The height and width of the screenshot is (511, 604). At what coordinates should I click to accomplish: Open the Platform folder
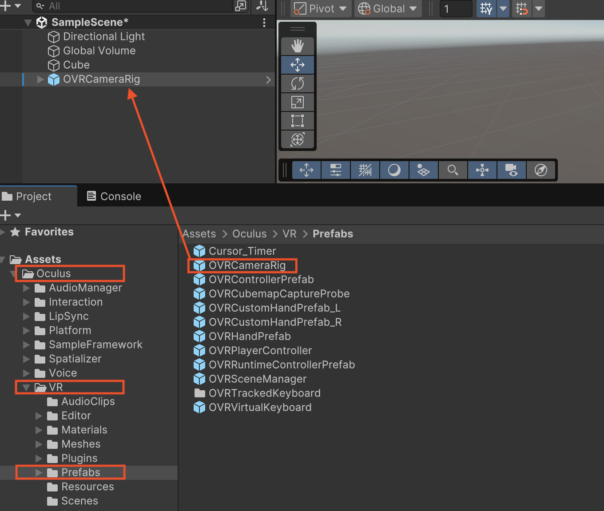coord(70,330)
